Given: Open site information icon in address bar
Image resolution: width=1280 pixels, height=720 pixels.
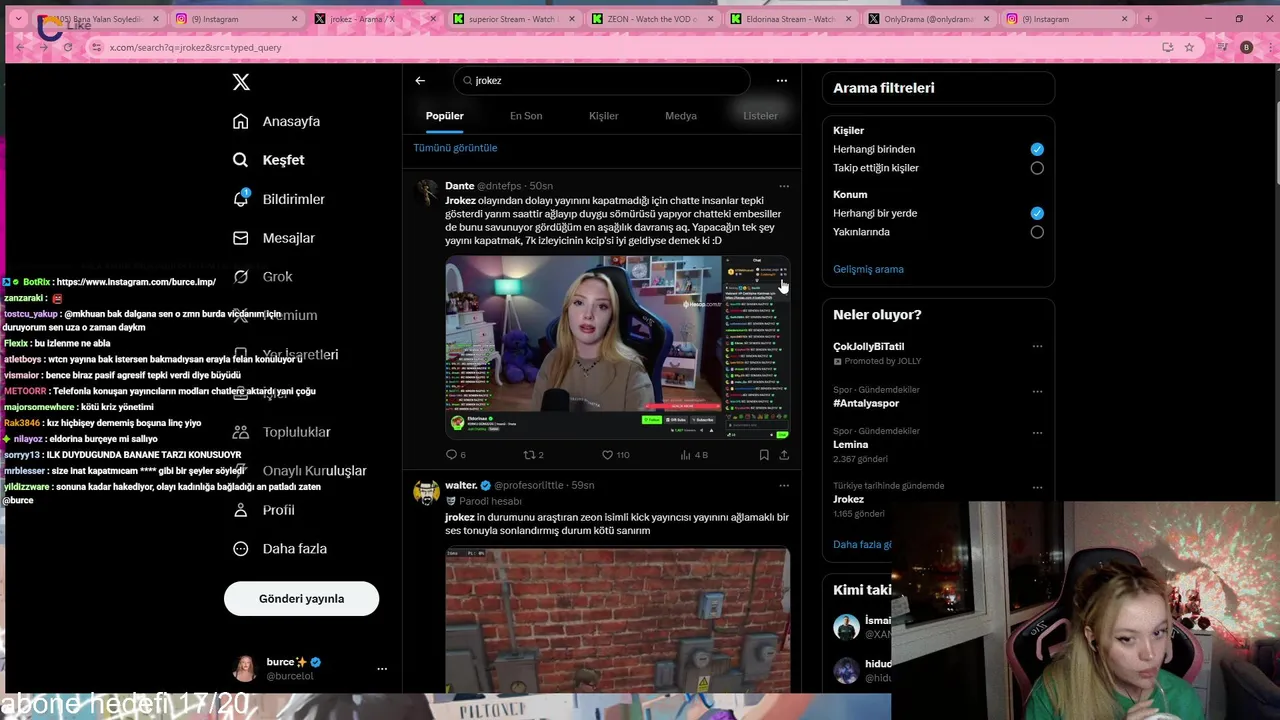Looking at the screenshot, I should click(97, 47).
